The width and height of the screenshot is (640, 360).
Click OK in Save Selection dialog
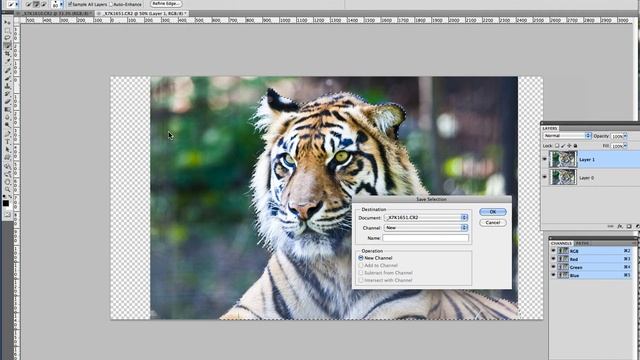coord(493,212)
